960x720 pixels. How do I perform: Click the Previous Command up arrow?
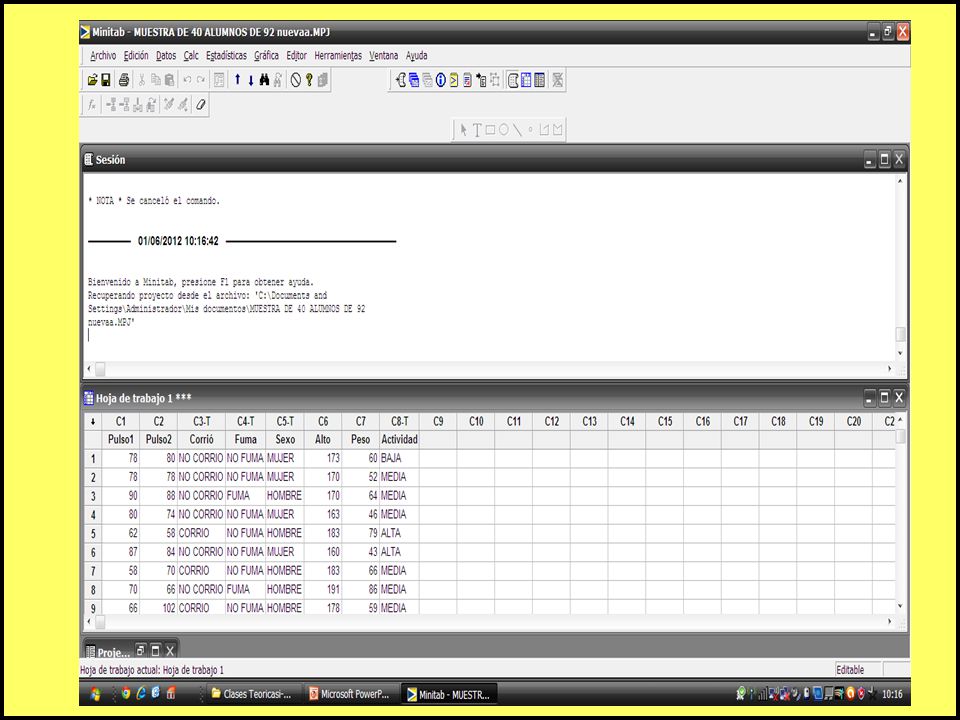click(x=238, y=80)
